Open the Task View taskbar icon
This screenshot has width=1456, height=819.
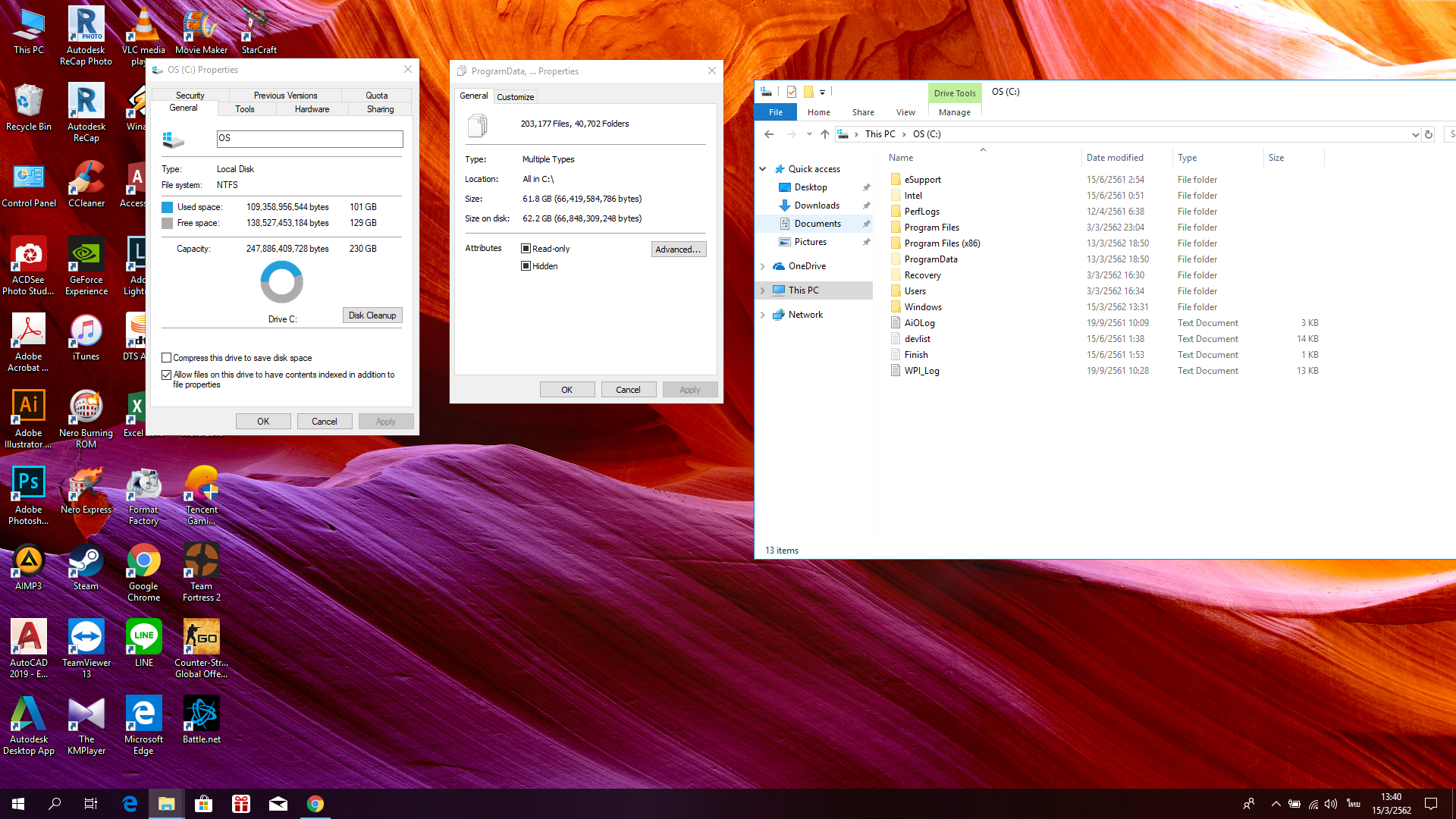tap(91, 804)
